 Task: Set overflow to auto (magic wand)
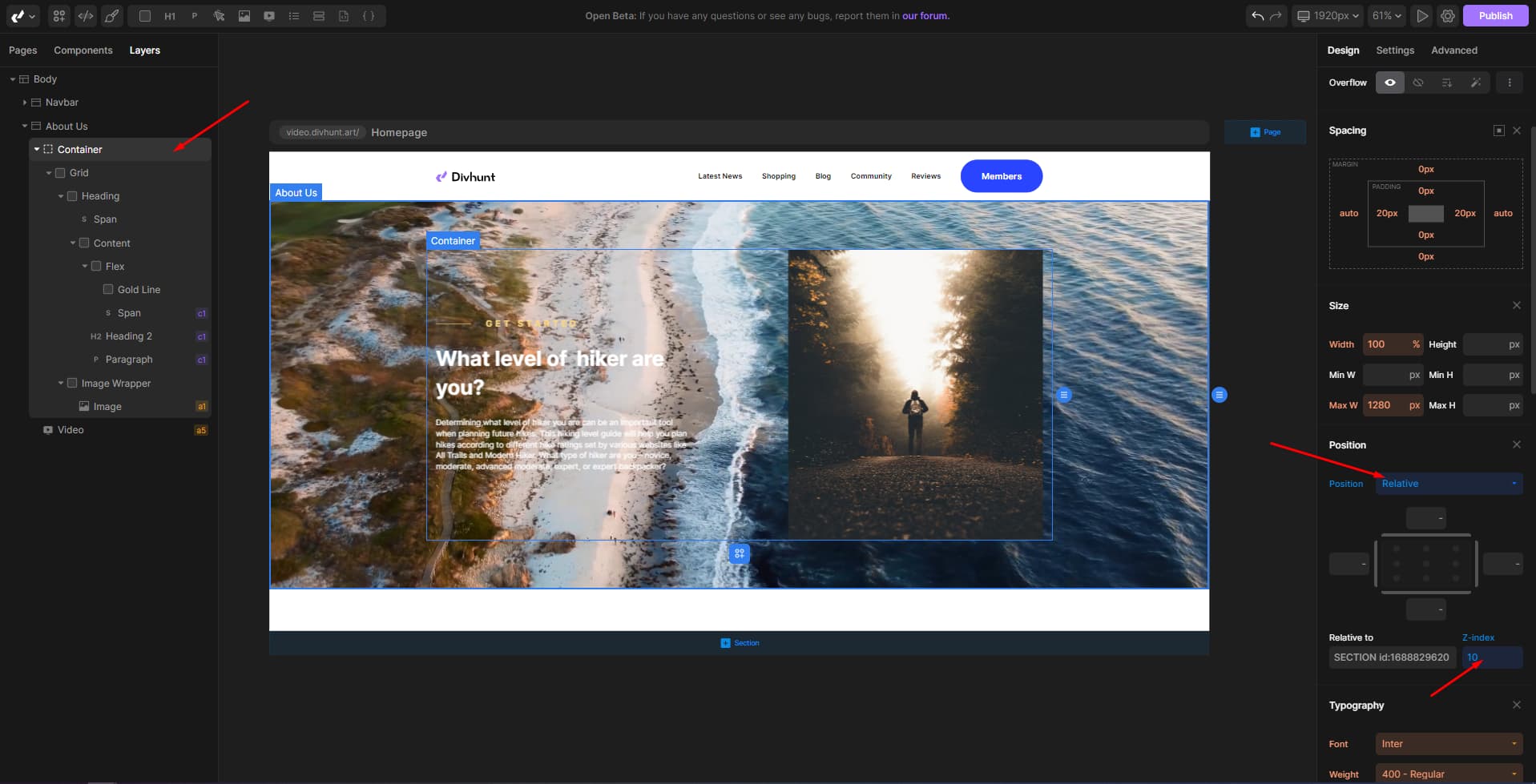[1475, 82]
